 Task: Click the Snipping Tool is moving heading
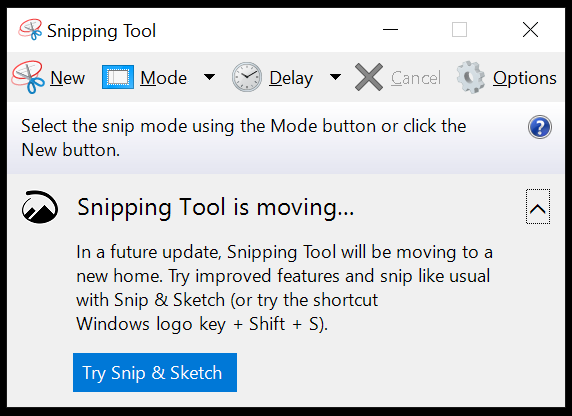216,208
